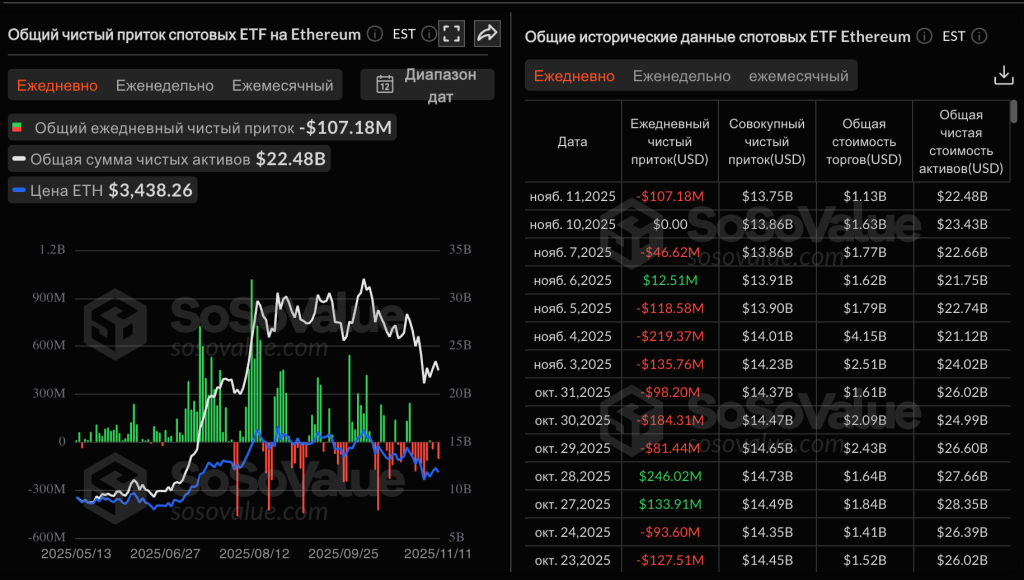Toggle total net assets line in legend

tap(18, 158)
